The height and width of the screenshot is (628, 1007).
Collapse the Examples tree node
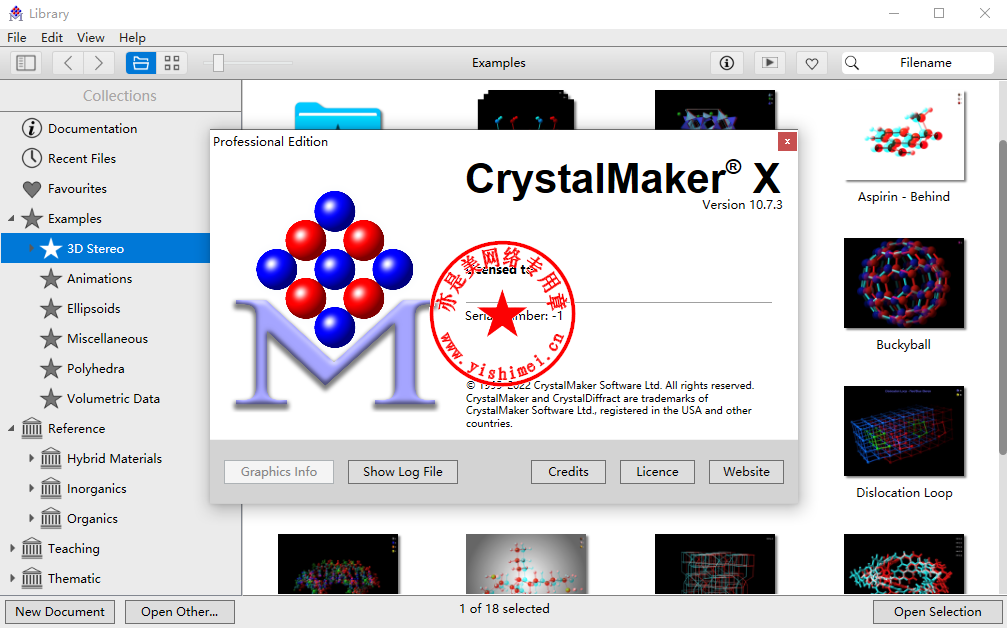pos(11,218)
